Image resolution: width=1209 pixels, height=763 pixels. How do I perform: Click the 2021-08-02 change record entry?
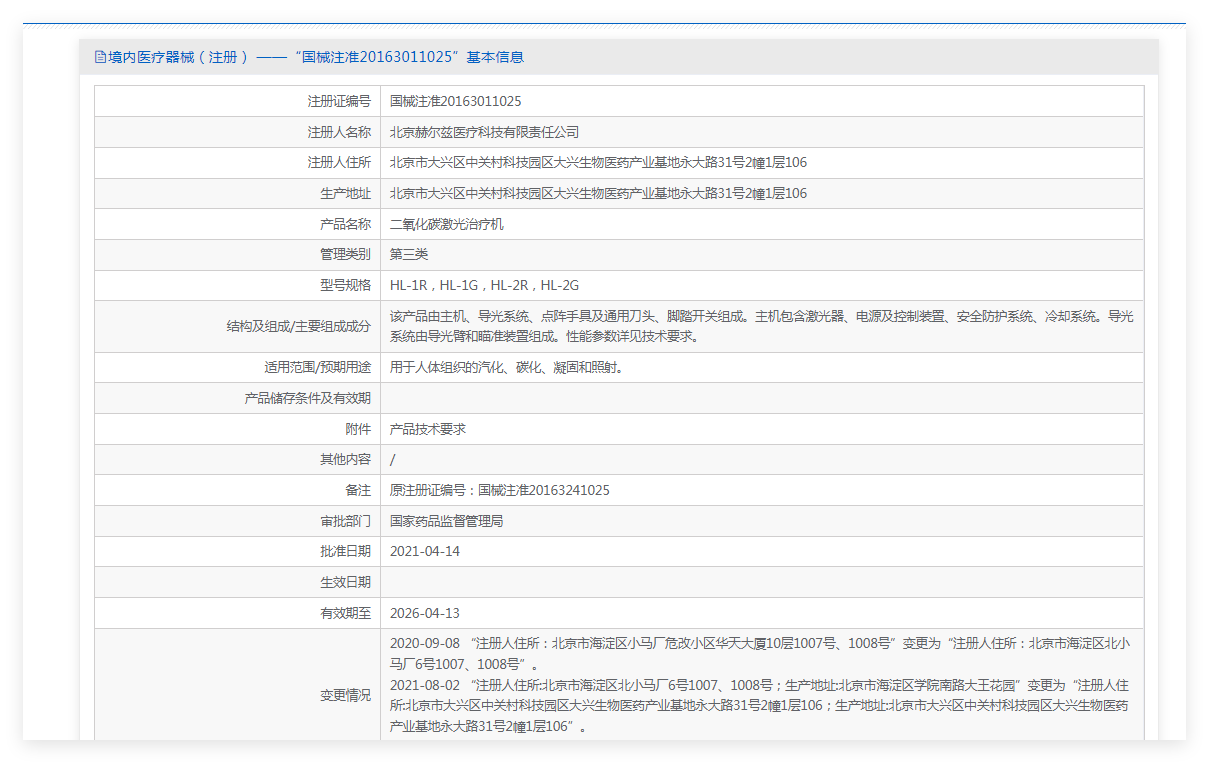(760, 706)
